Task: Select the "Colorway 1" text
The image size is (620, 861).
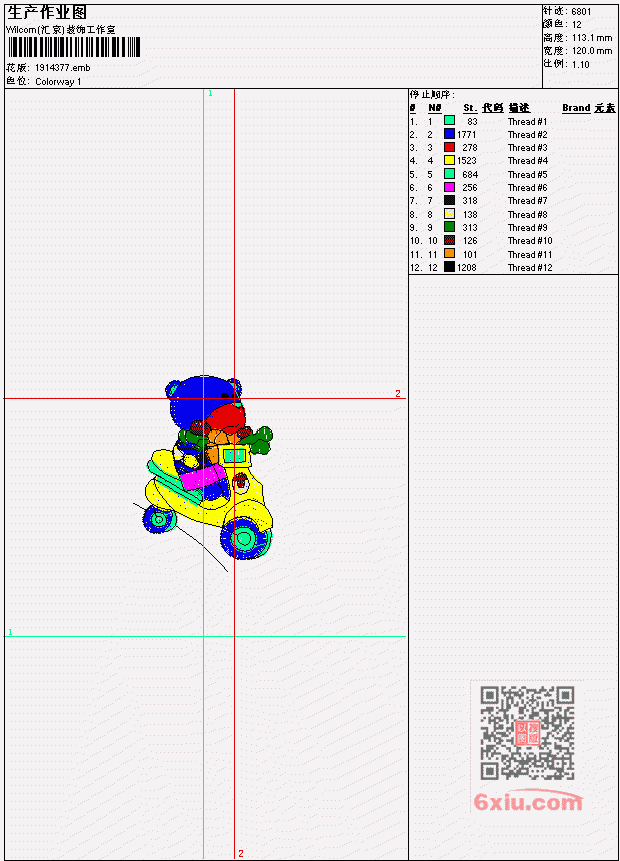Action: (x=58, y=82)
